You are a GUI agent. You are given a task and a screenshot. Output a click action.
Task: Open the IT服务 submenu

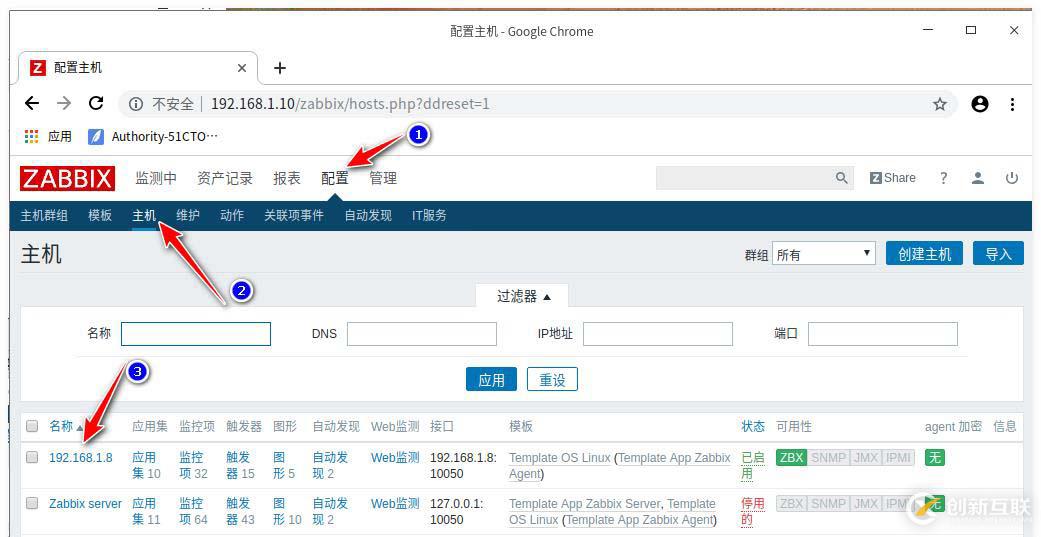click(429, 215)
